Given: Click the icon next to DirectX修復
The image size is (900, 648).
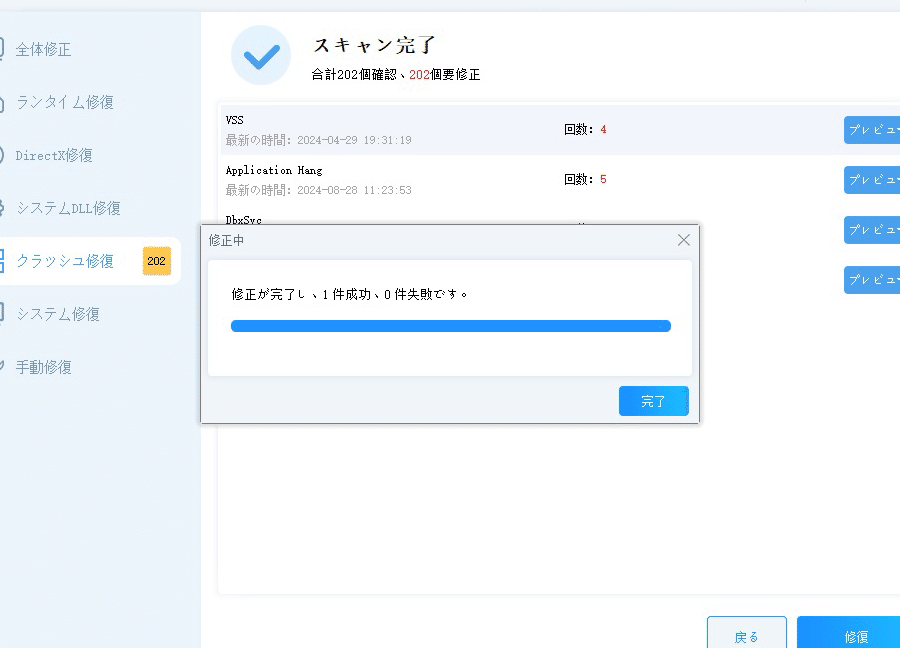Looking at the screenshot, I should click(x=3, y=155).
